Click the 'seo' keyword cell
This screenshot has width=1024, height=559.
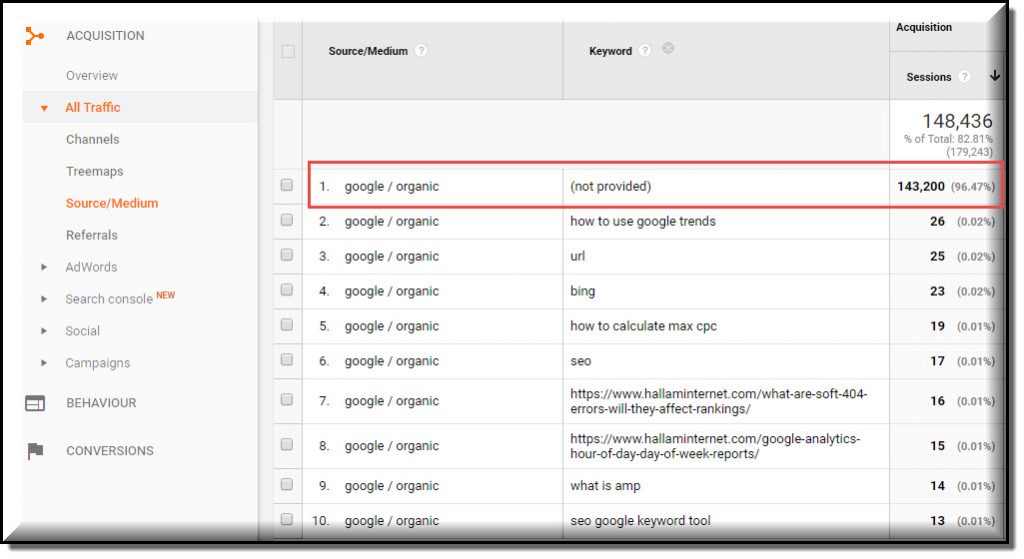581,361
